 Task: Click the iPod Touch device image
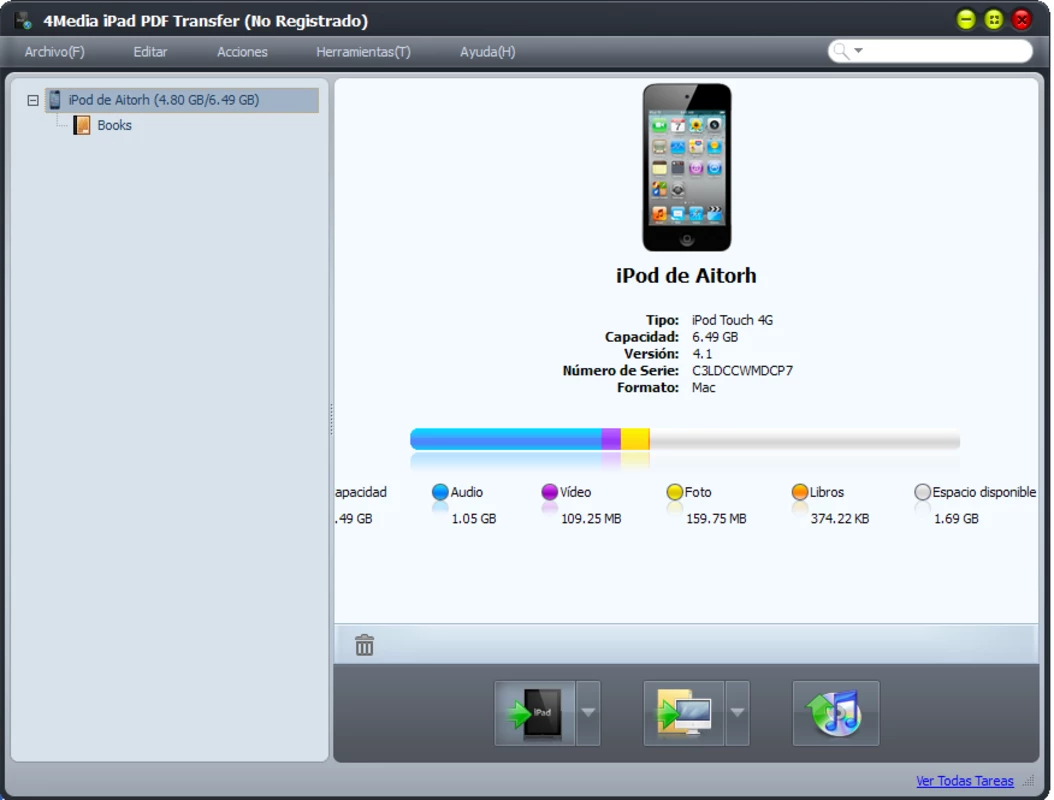tap(686, 167)
